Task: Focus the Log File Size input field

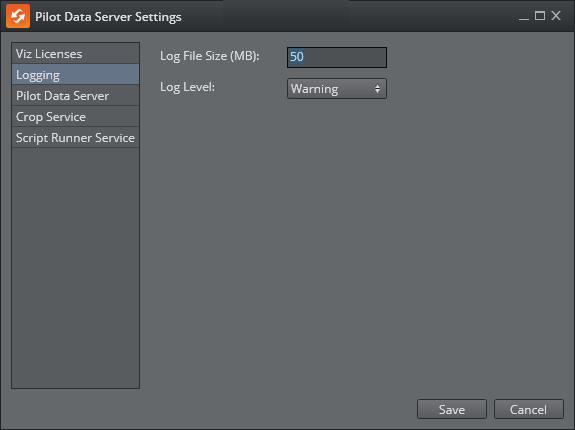Action: [337, 57]
